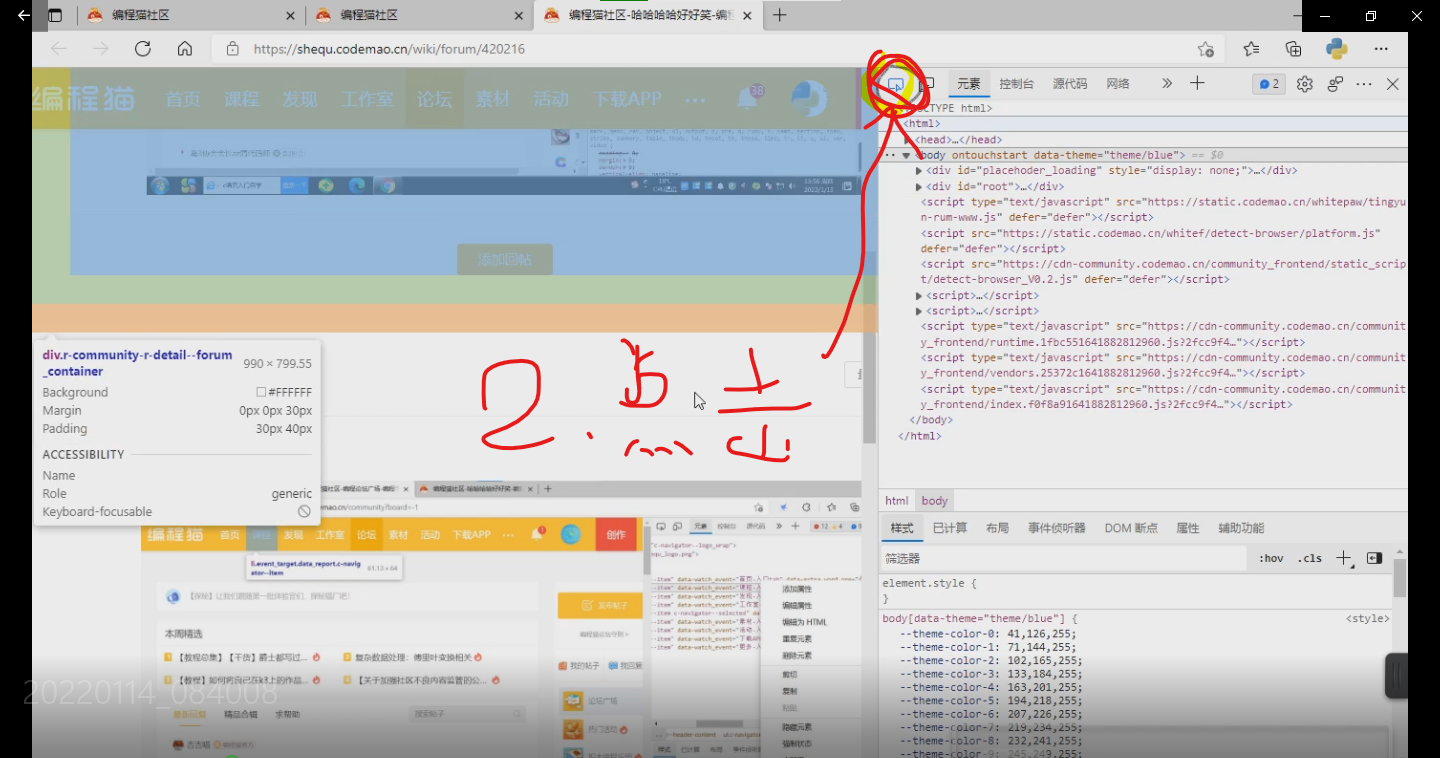Close the 编程猫社区-哈哈哈哈好好笑 tab
Image resolution: width=1440 pixels, height=758 pixels.
[747, 15]
